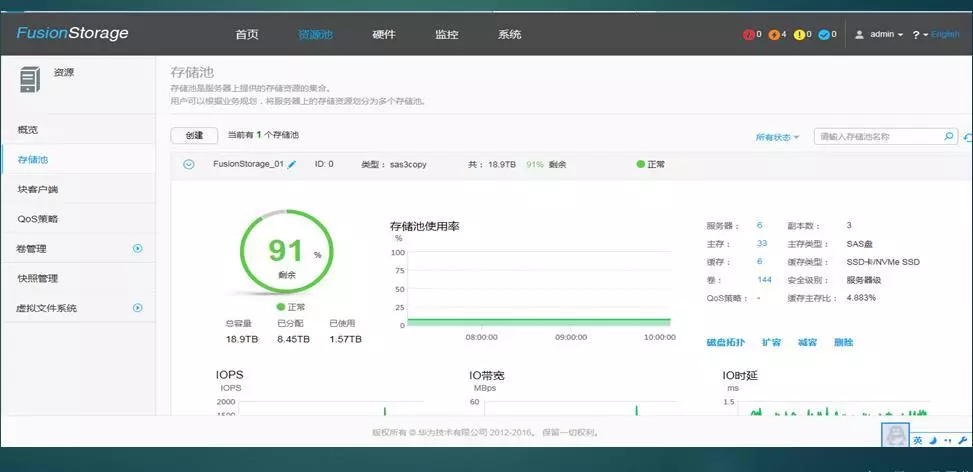Open the admin user dropdown
The image size is (973, 472).
[x=879, y=35]
